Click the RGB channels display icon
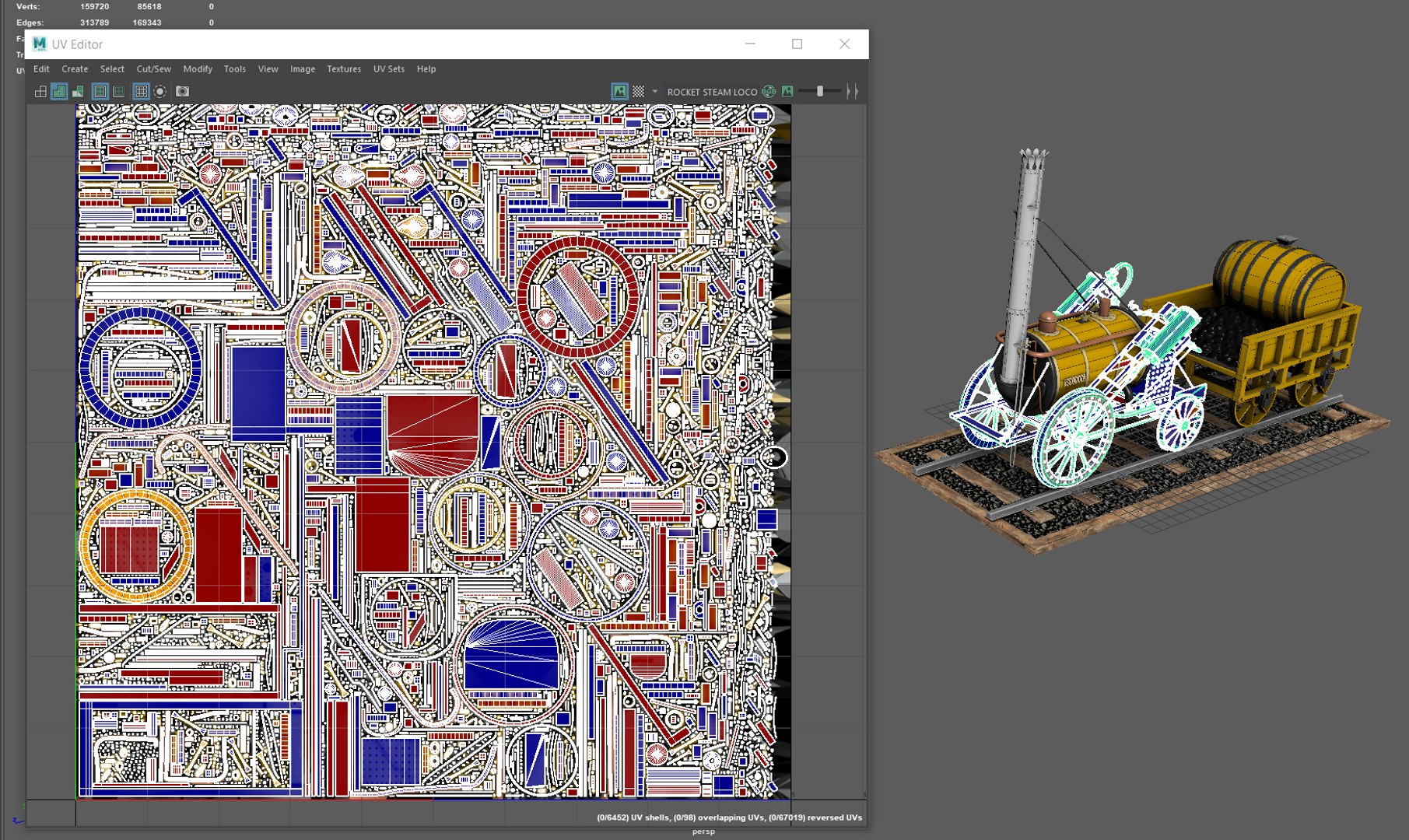Screen dimensions: 1409x840 (x=769, y=92)
